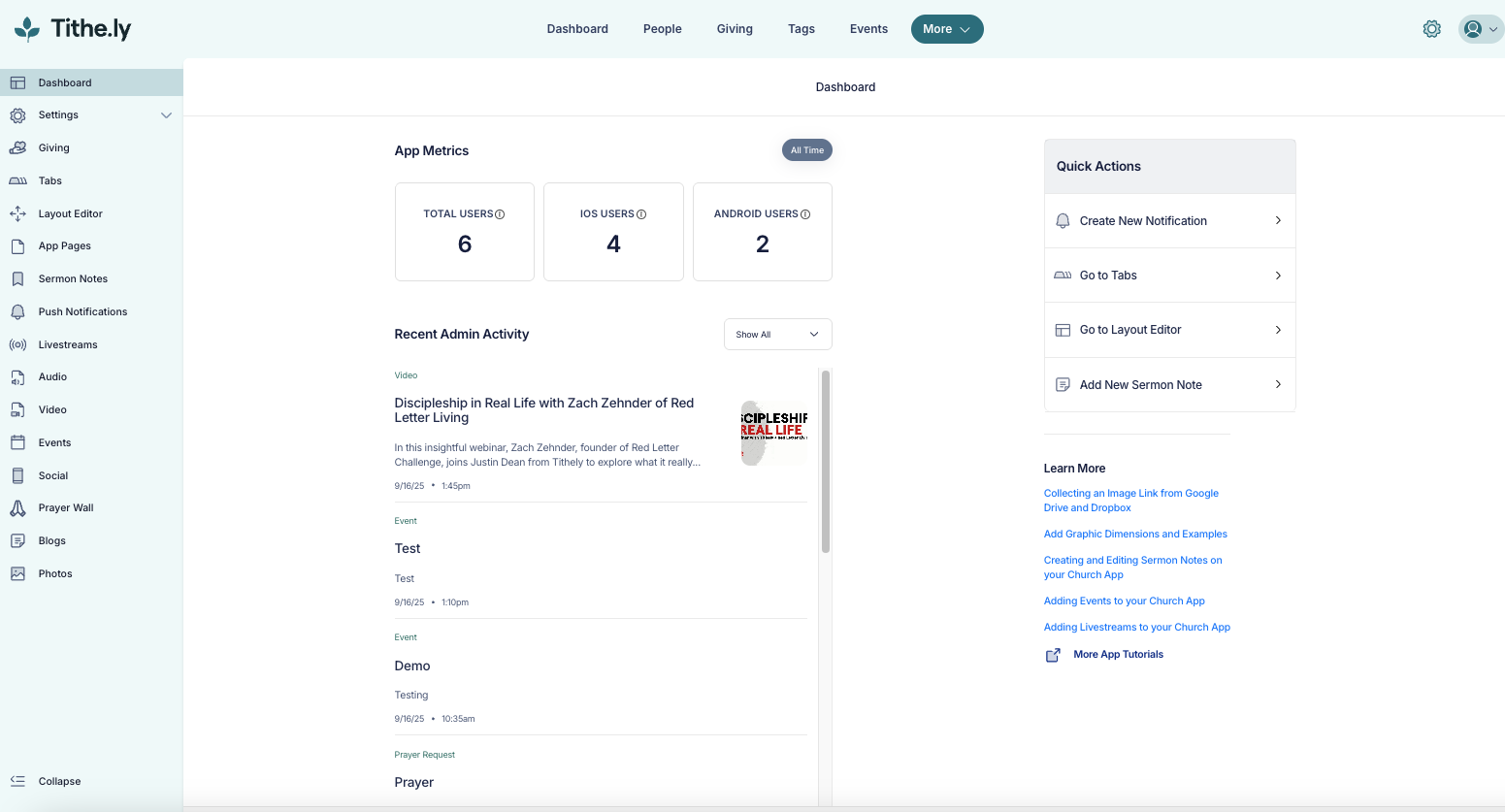This screenshot has width=1505, height=812.
Task: Click Collapse label at sidebar bottom
Action: tap(59, 781)
